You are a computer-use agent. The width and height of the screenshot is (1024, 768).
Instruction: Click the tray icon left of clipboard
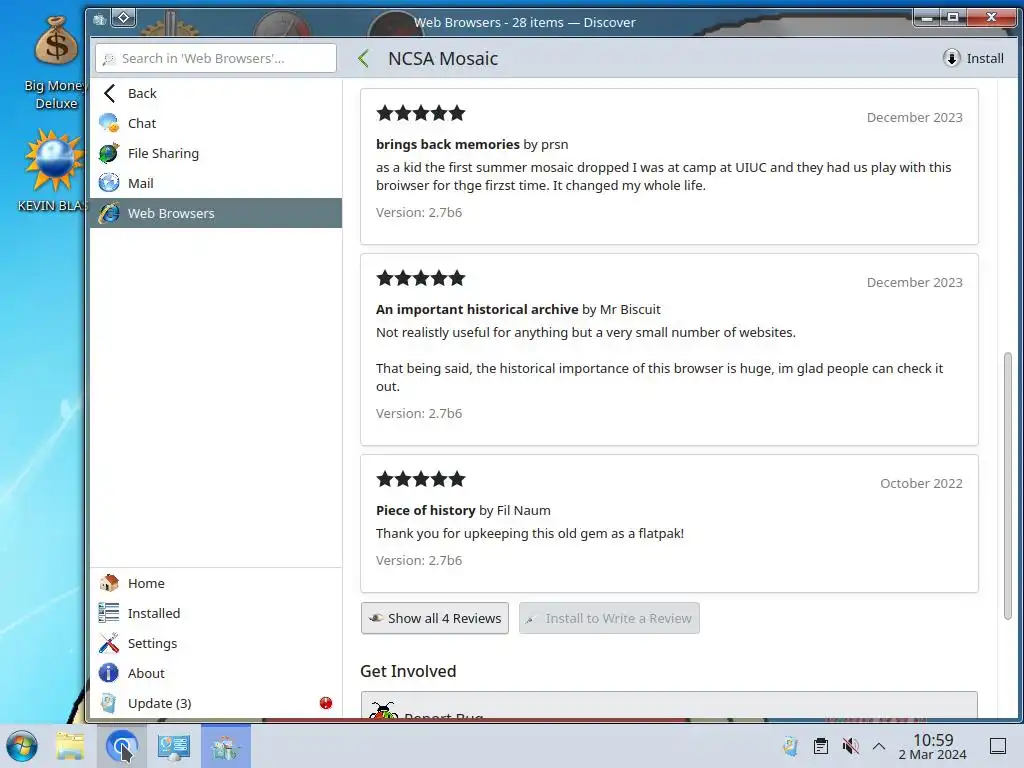click(x=791, y=746)
